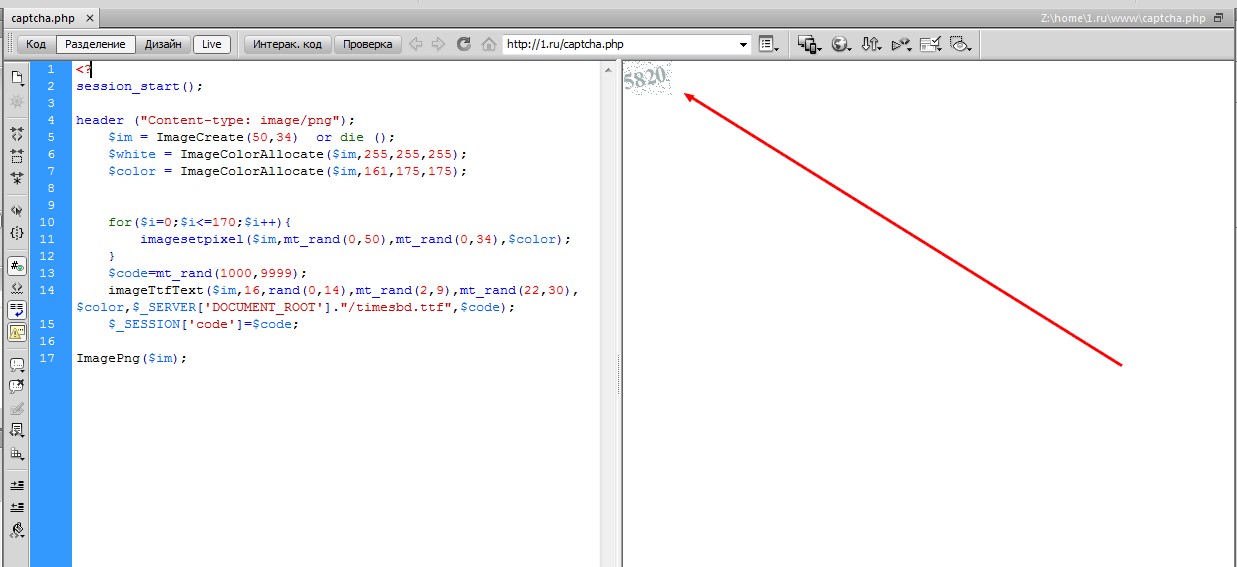This screenshot has height=567, width=1237.
Task: Click the Expand All icon in the coding toolbar
Action: (x=17, y=178)
